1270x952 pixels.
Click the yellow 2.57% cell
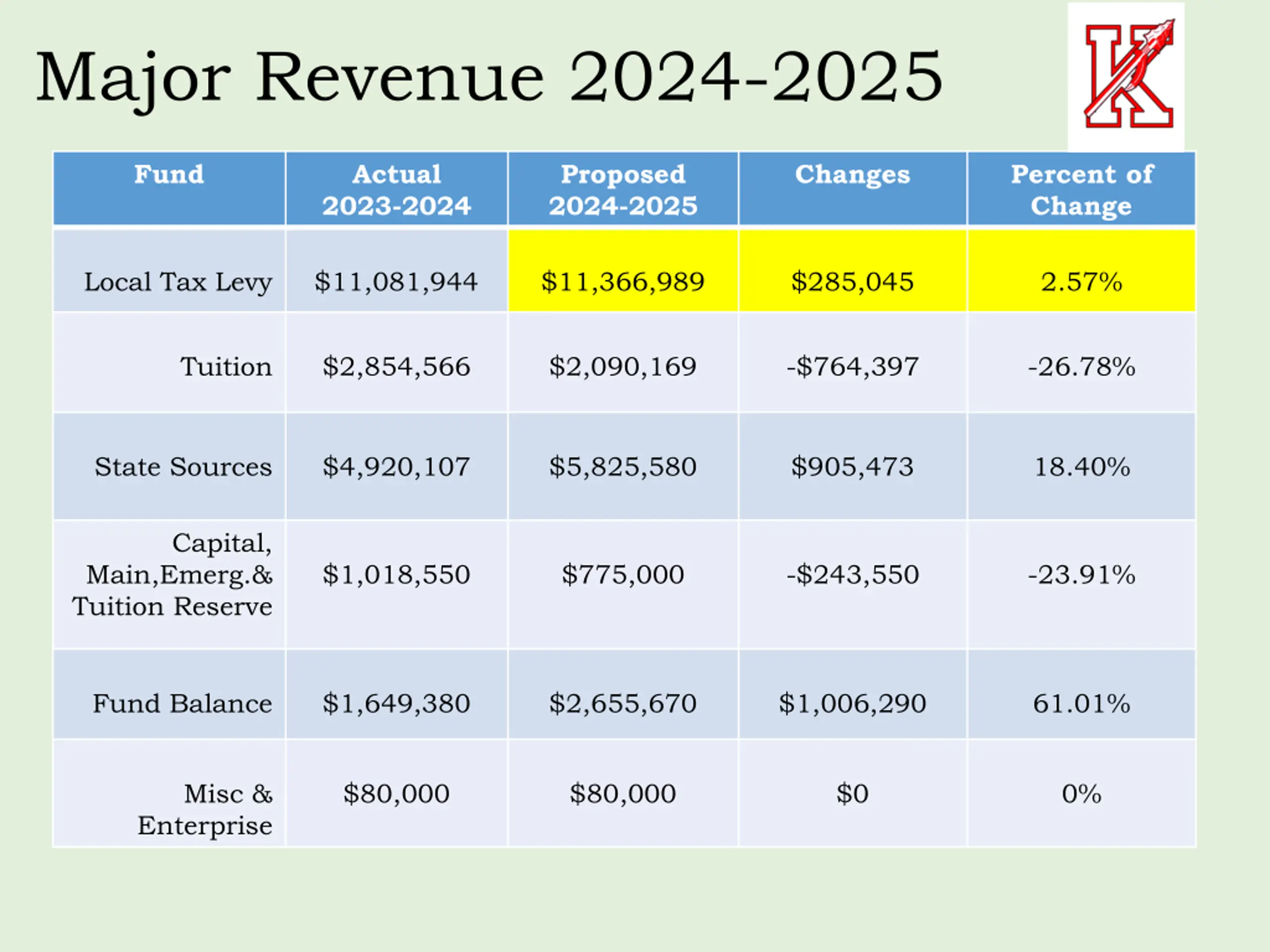(1081, 282)
